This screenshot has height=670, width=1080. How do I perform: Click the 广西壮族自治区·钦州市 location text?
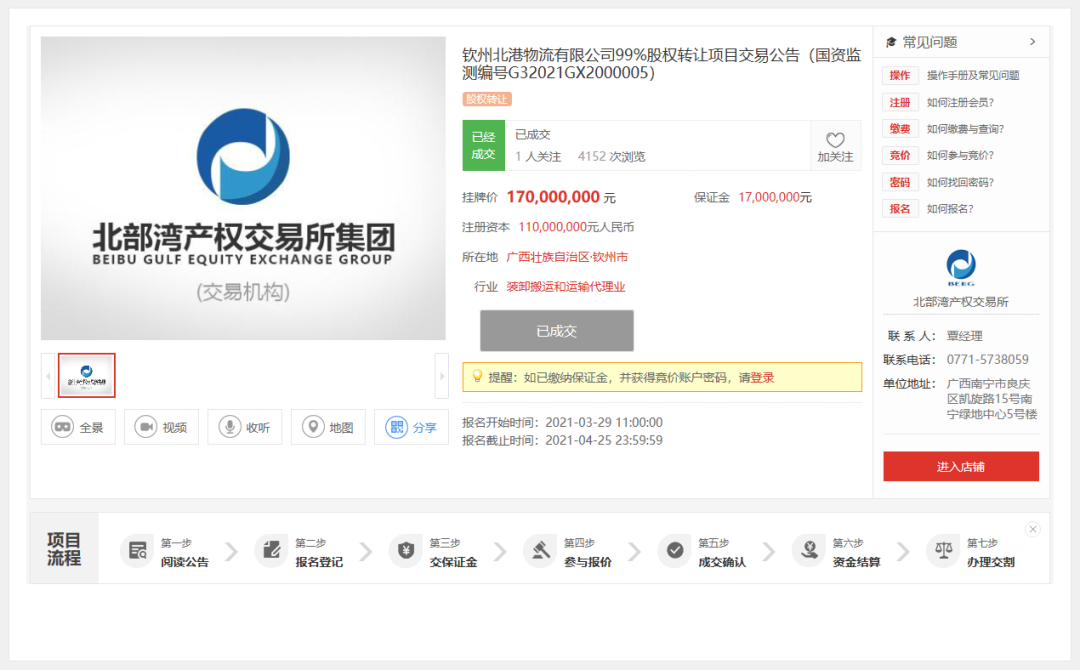tap(567, 257)
